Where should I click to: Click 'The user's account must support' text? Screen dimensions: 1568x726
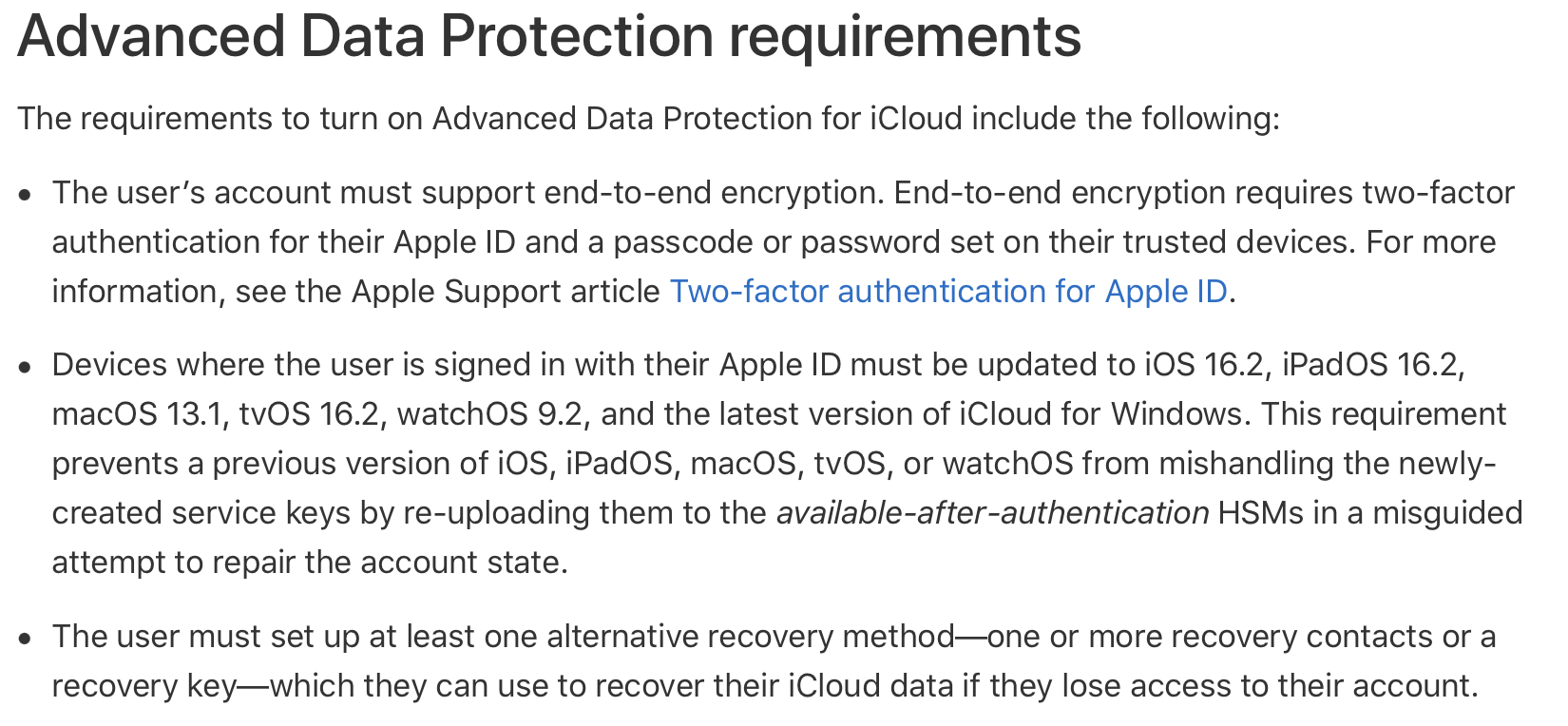point(294,193)
